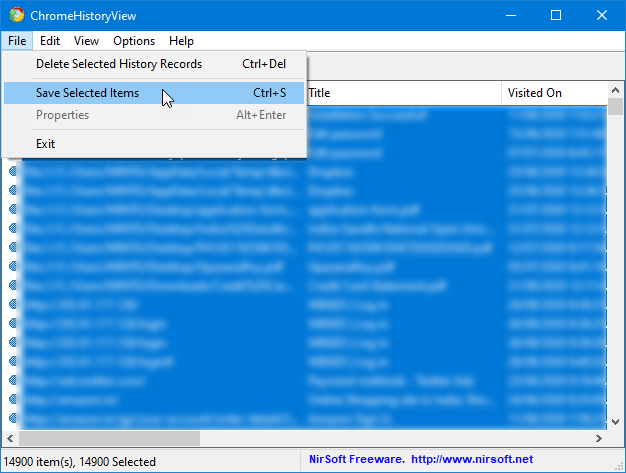
Task: Close the ChromeHistoryView window
Action: (602, 16)
